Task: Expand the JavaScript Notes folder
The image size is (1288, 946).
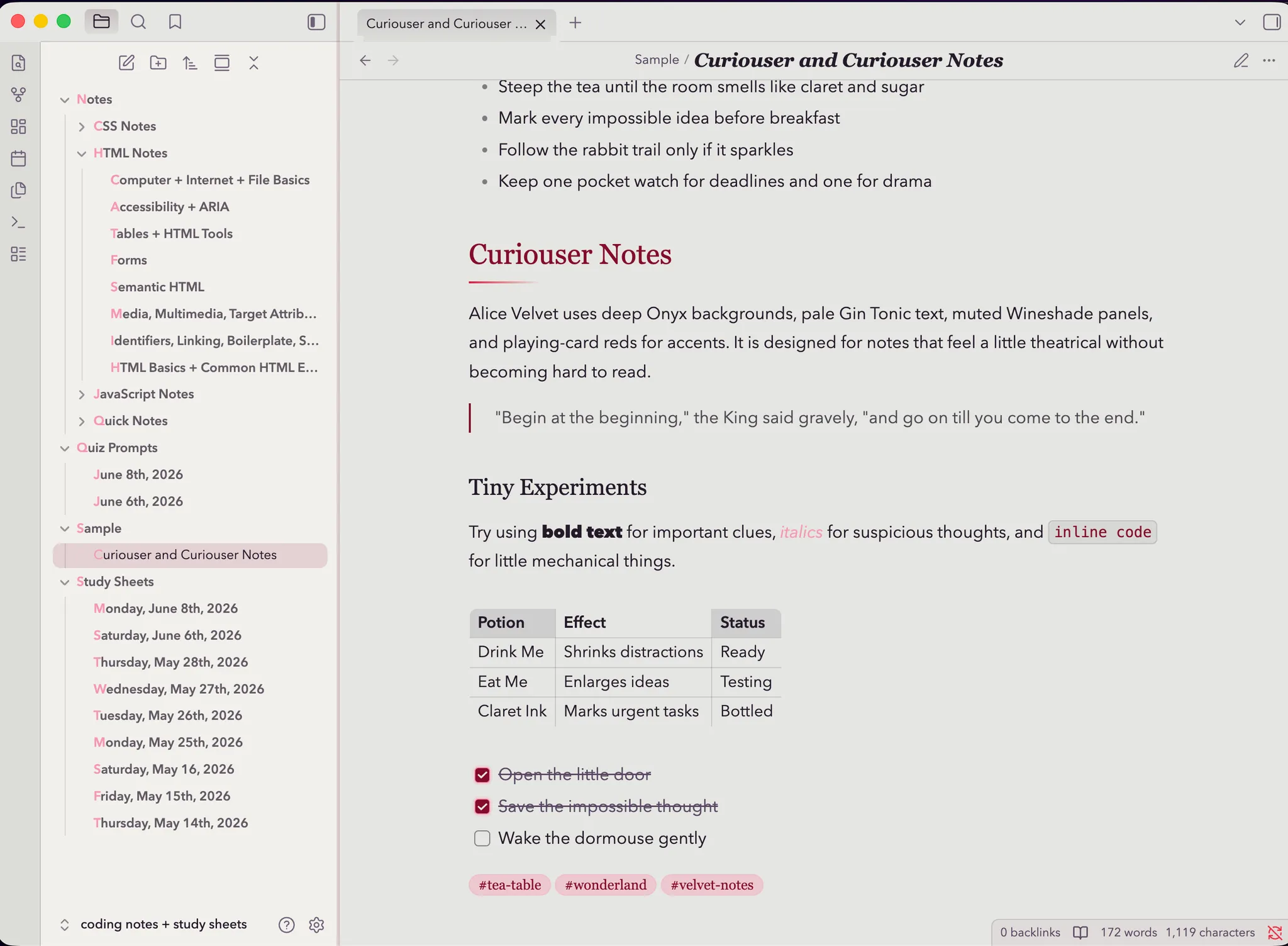Action: coord(82,394)
